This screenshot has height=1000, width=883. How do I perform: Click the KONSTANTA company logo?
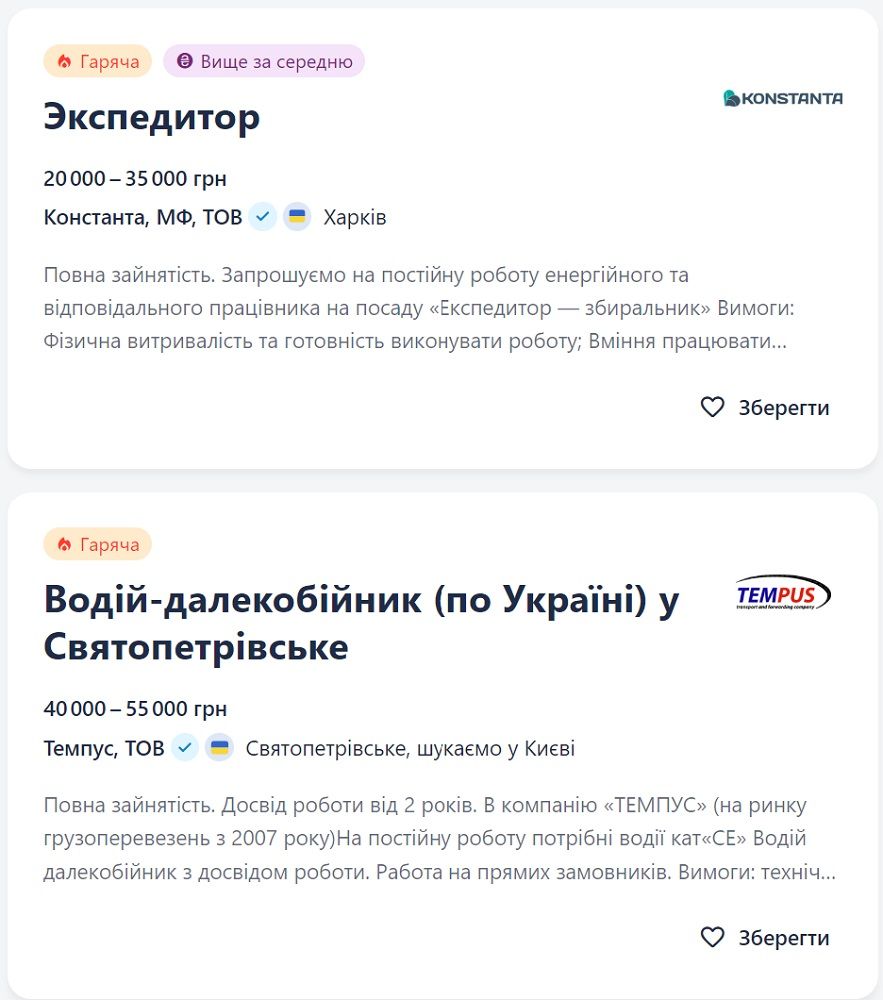click(x=783, y=98)
